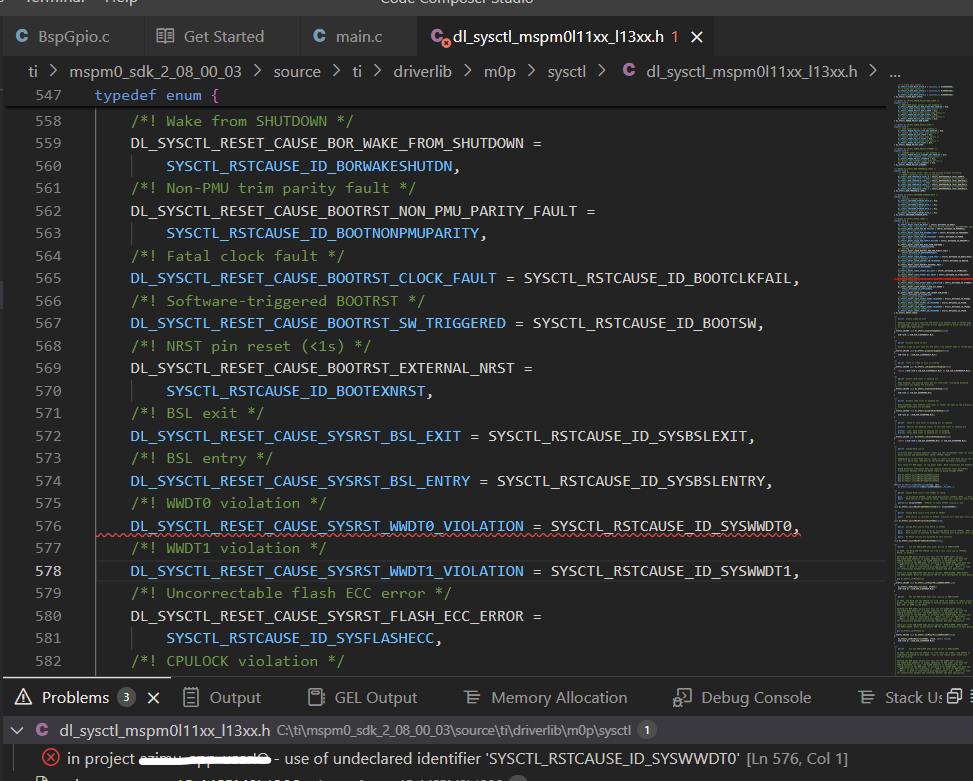Screen dimensions: 973x781
Task: Click the code minimap overview
Action: 933,378
